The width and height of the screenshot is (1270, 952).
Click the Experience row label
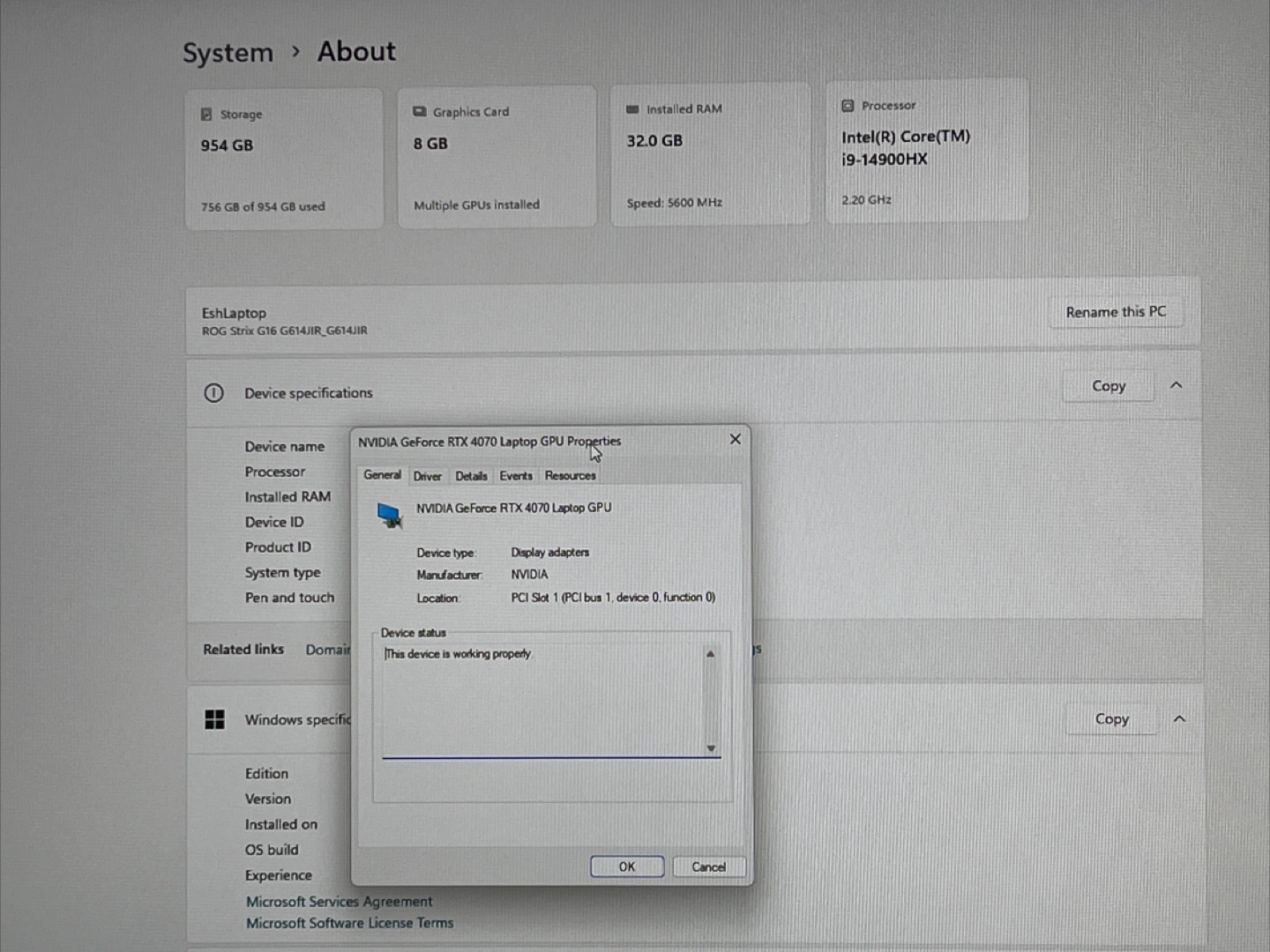click(279, 876)
